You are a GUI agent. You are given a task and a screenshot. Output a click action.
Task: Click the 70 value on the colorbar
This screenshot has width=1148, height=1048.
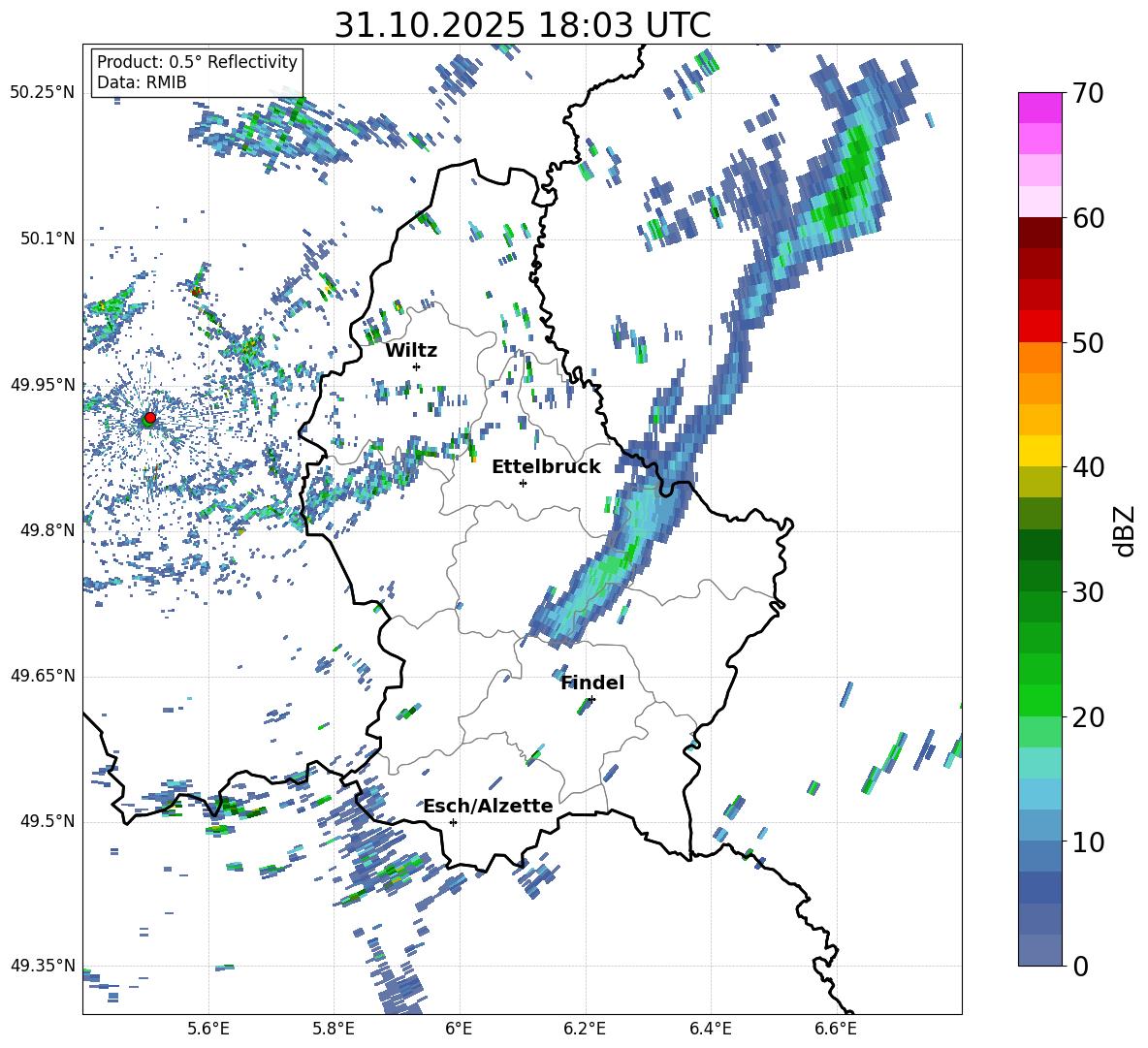tap(1088, 93)
